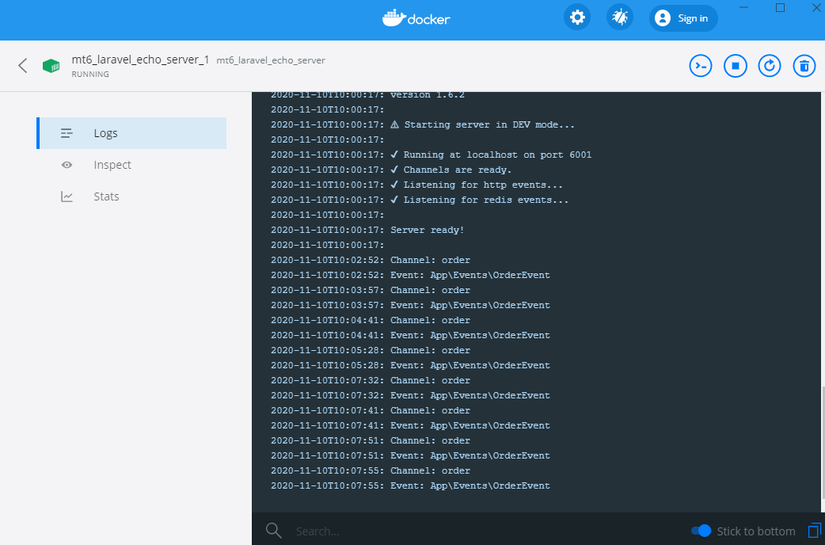Copy logs to clipboard icon

click(814, 530)
